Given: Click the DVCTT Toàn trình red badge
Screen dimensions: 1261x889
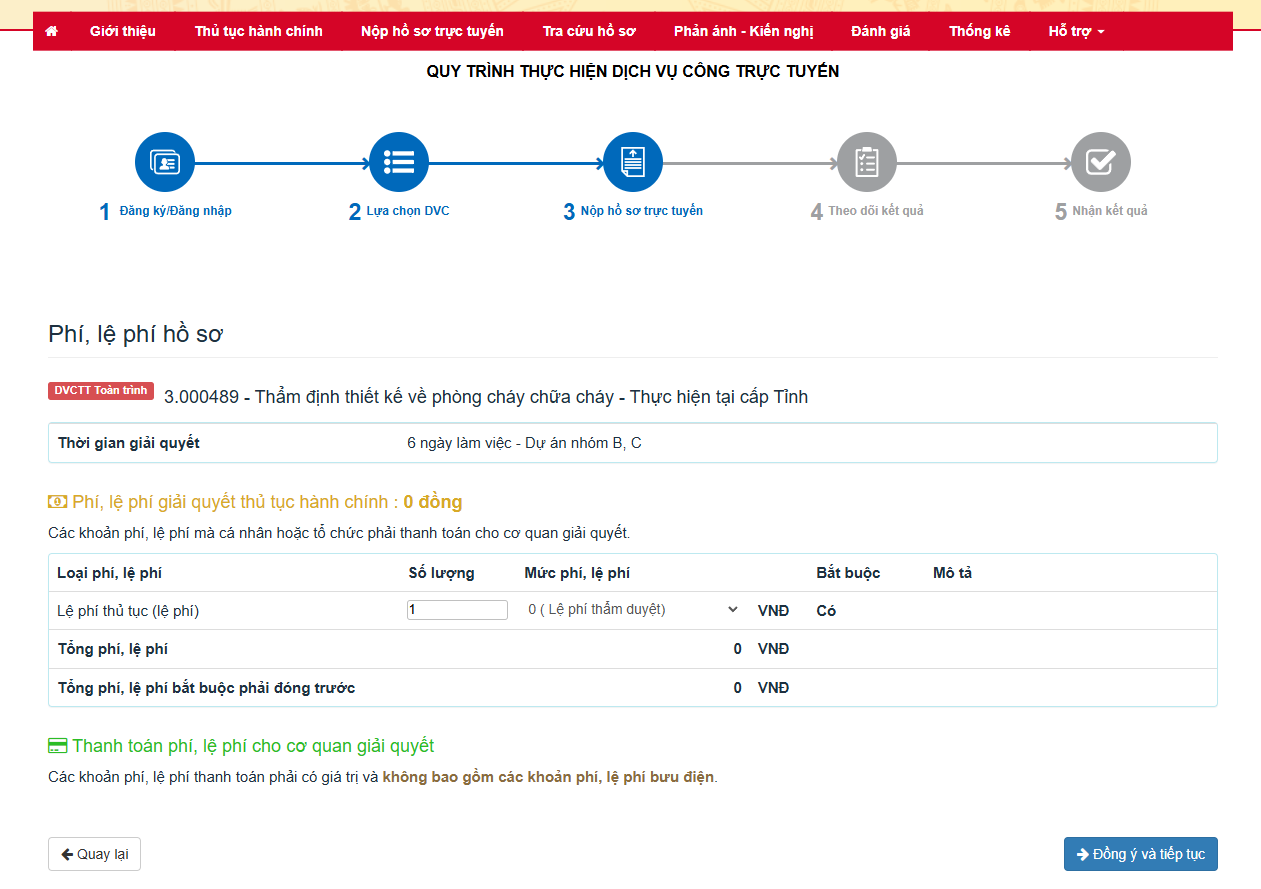Looking at the screenshot, I should coord(101,391).
